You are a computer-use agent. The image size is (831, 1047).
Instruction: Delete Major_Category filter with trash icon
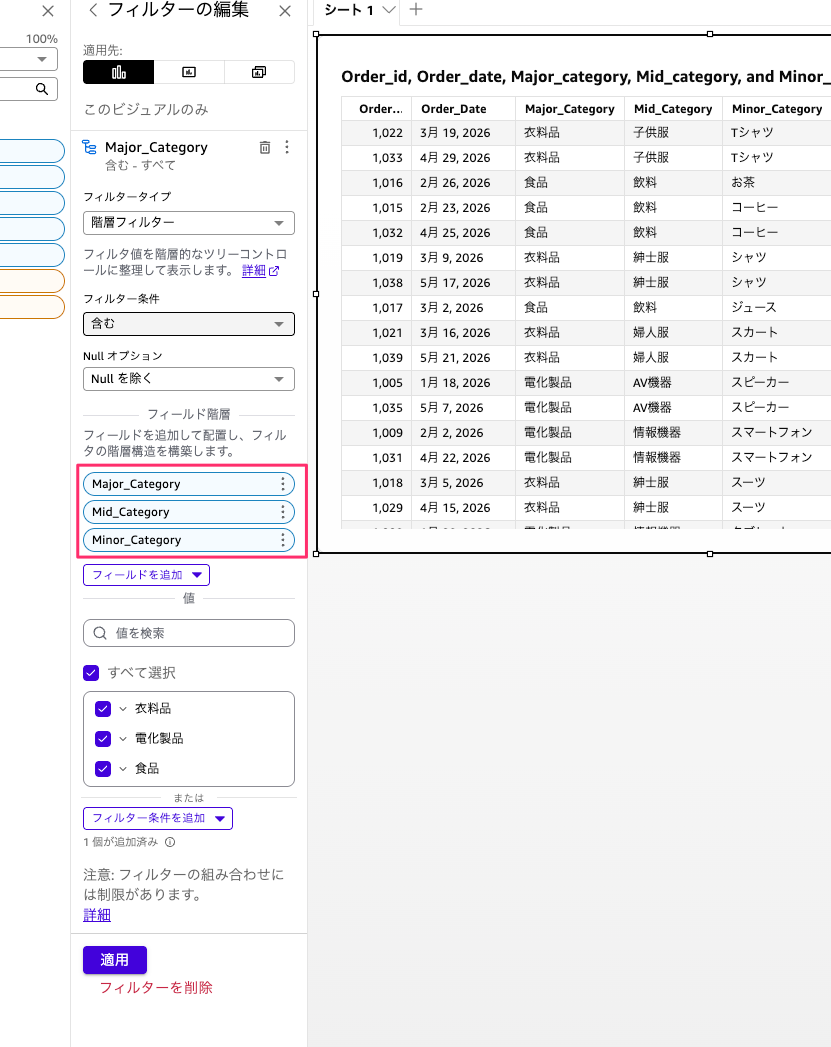click(x=265, y=148)
